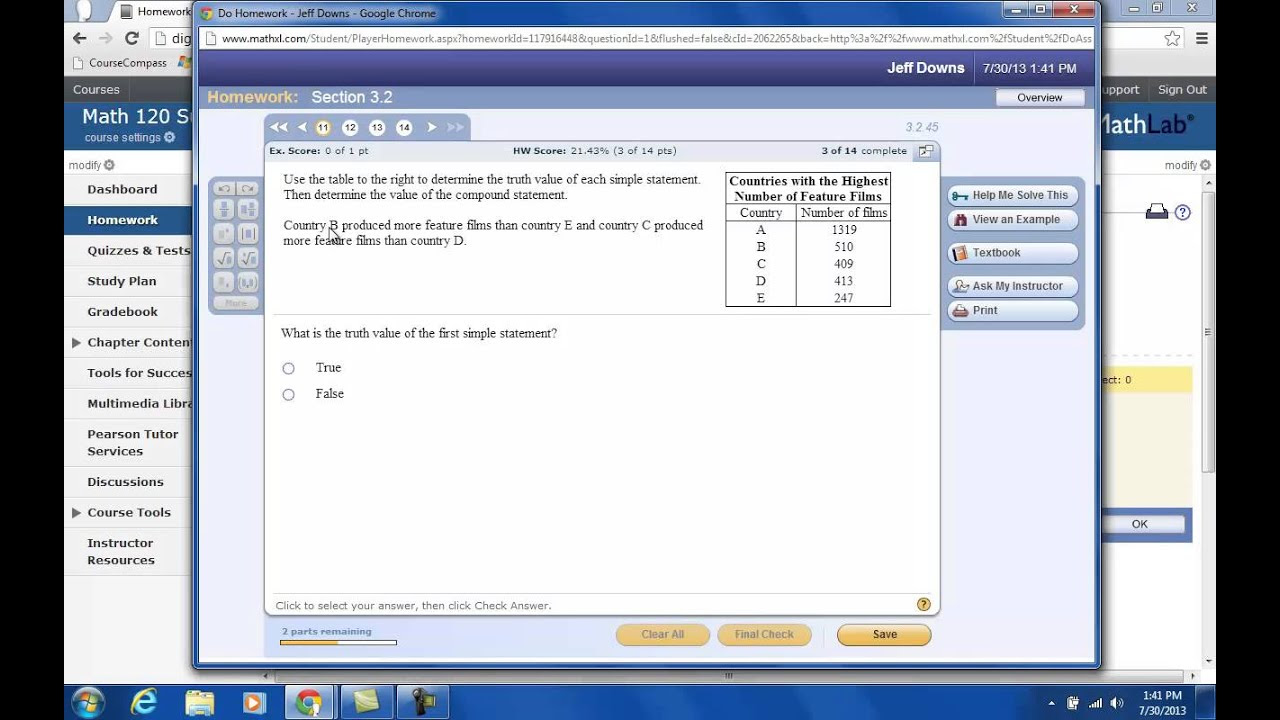Screen dimensions: 1280x720
Task: Select the square root template icon
Action: coord(225,258)
